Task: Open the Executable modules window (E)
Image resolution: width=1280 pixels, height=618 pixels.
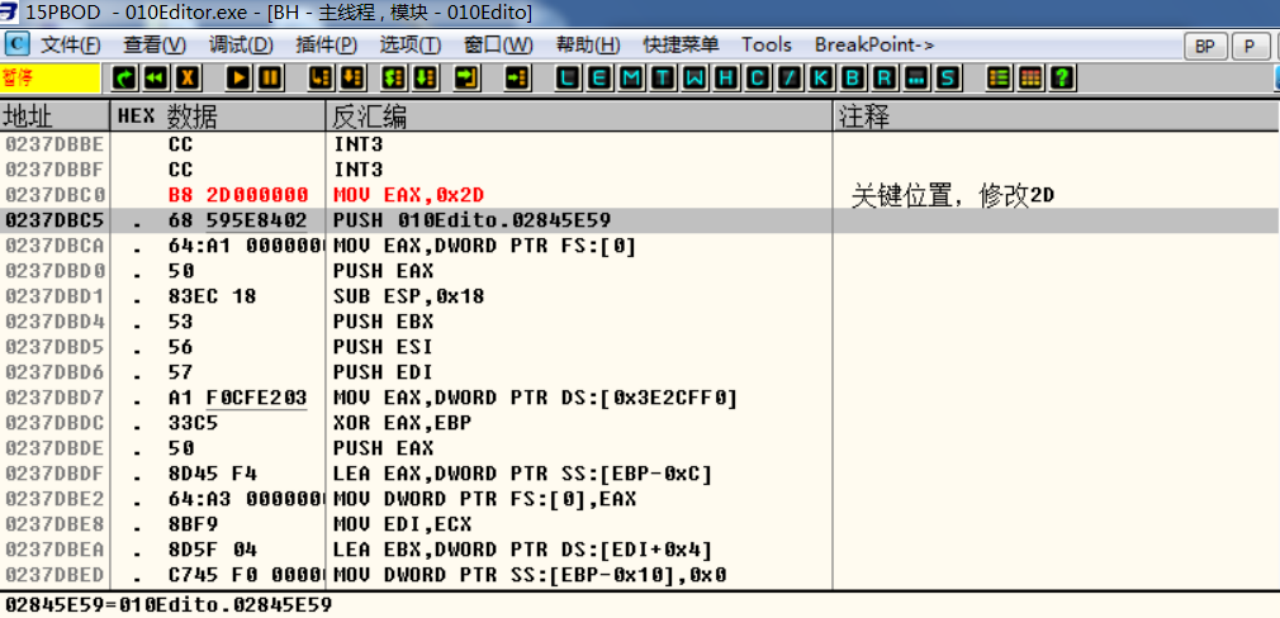Action: coord(599,78)
